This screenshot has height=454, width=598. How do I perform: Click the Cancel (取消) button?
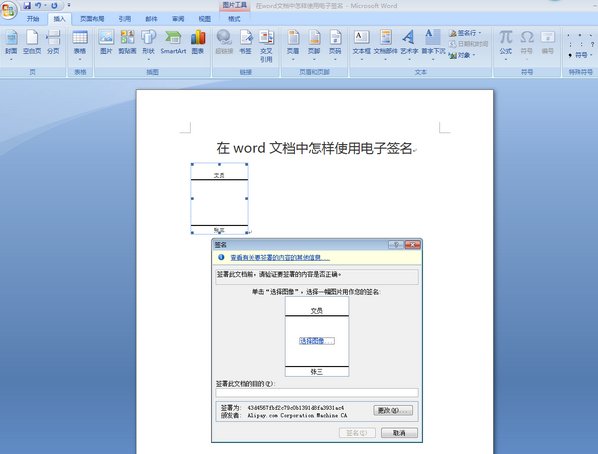[x=399, y=433]
